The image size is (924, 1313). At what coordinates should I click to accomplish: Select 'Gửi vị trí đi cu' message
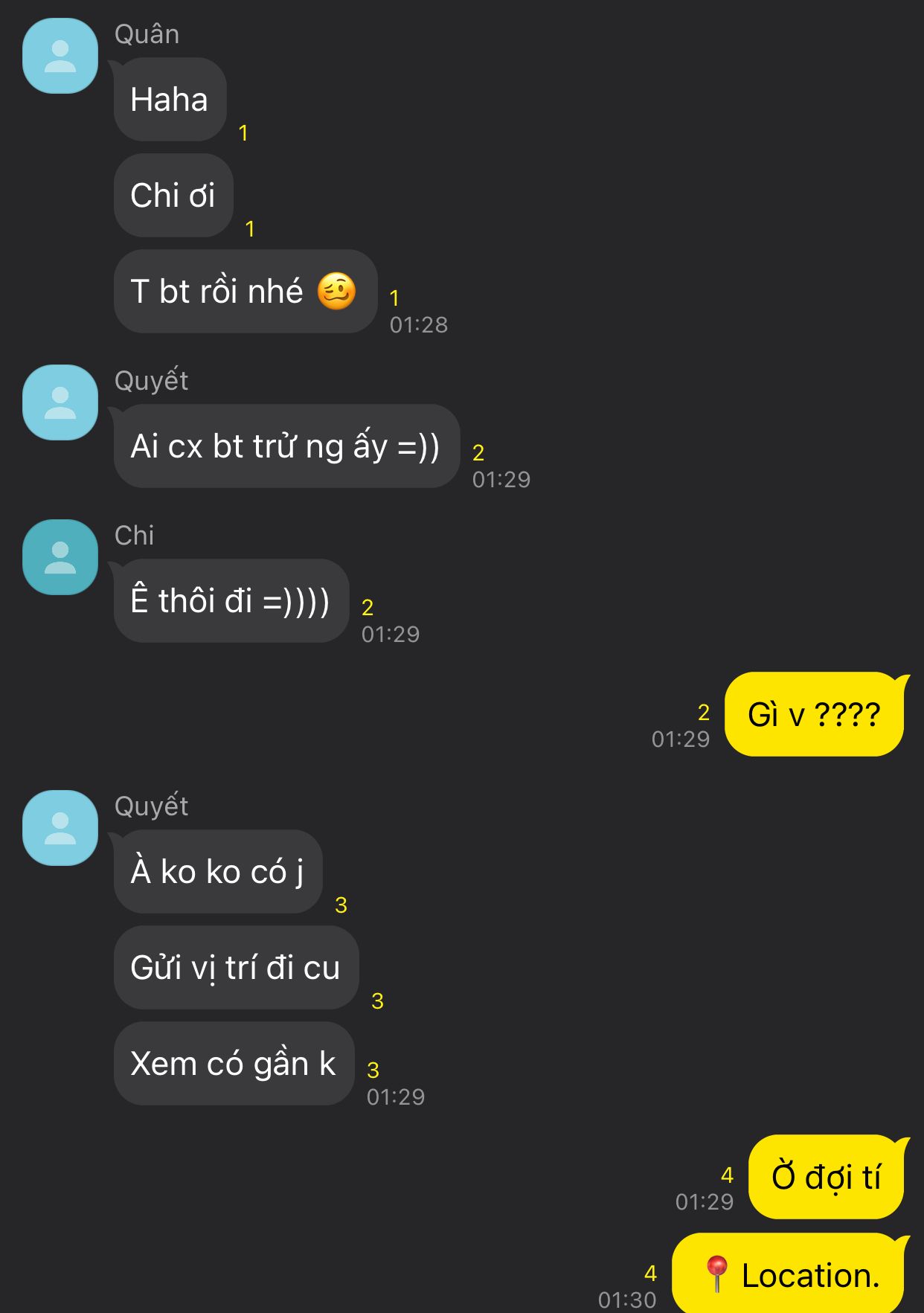click(x=237, y=968)
